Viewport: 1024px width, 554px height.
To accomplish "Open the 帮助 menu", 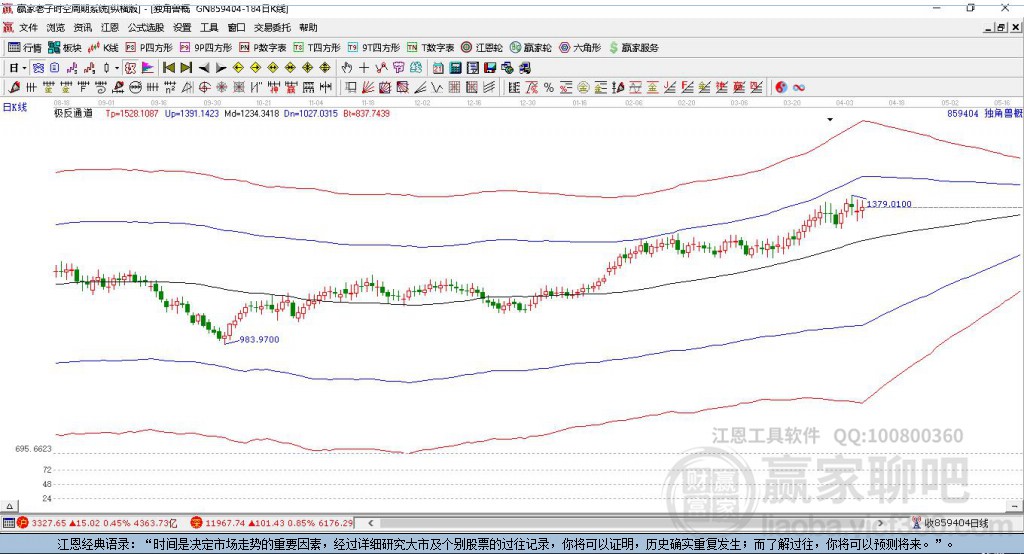I will point(308,27).
